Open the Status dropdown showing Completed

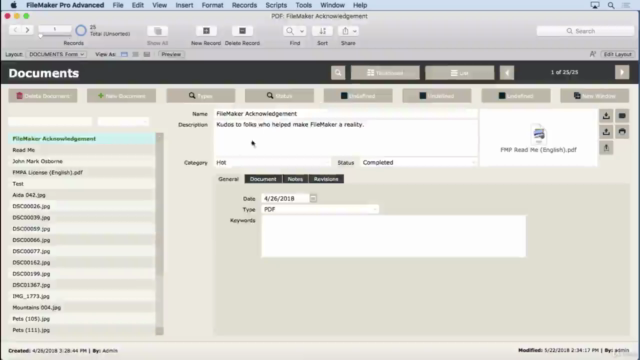coord(419,162)
